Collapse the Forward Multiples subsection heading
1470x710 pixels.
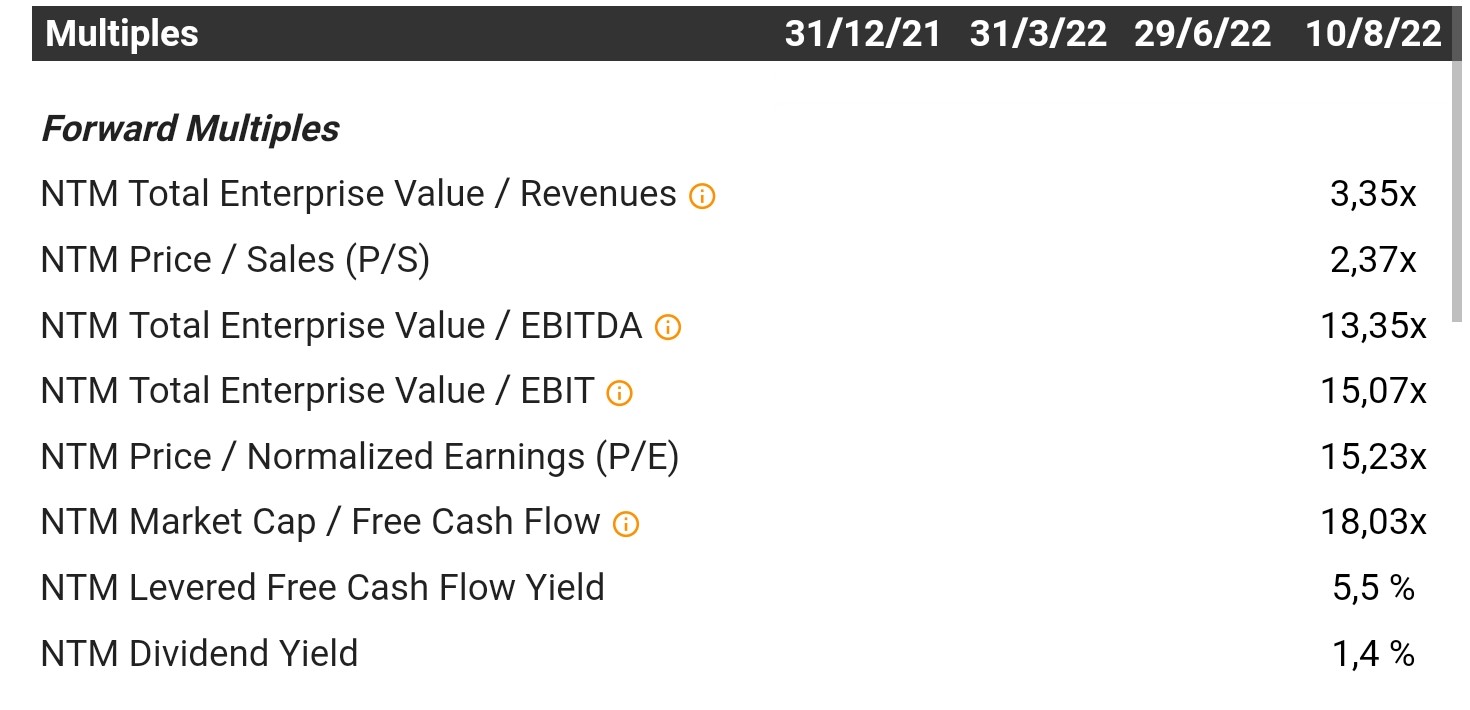tap(190, 129)
